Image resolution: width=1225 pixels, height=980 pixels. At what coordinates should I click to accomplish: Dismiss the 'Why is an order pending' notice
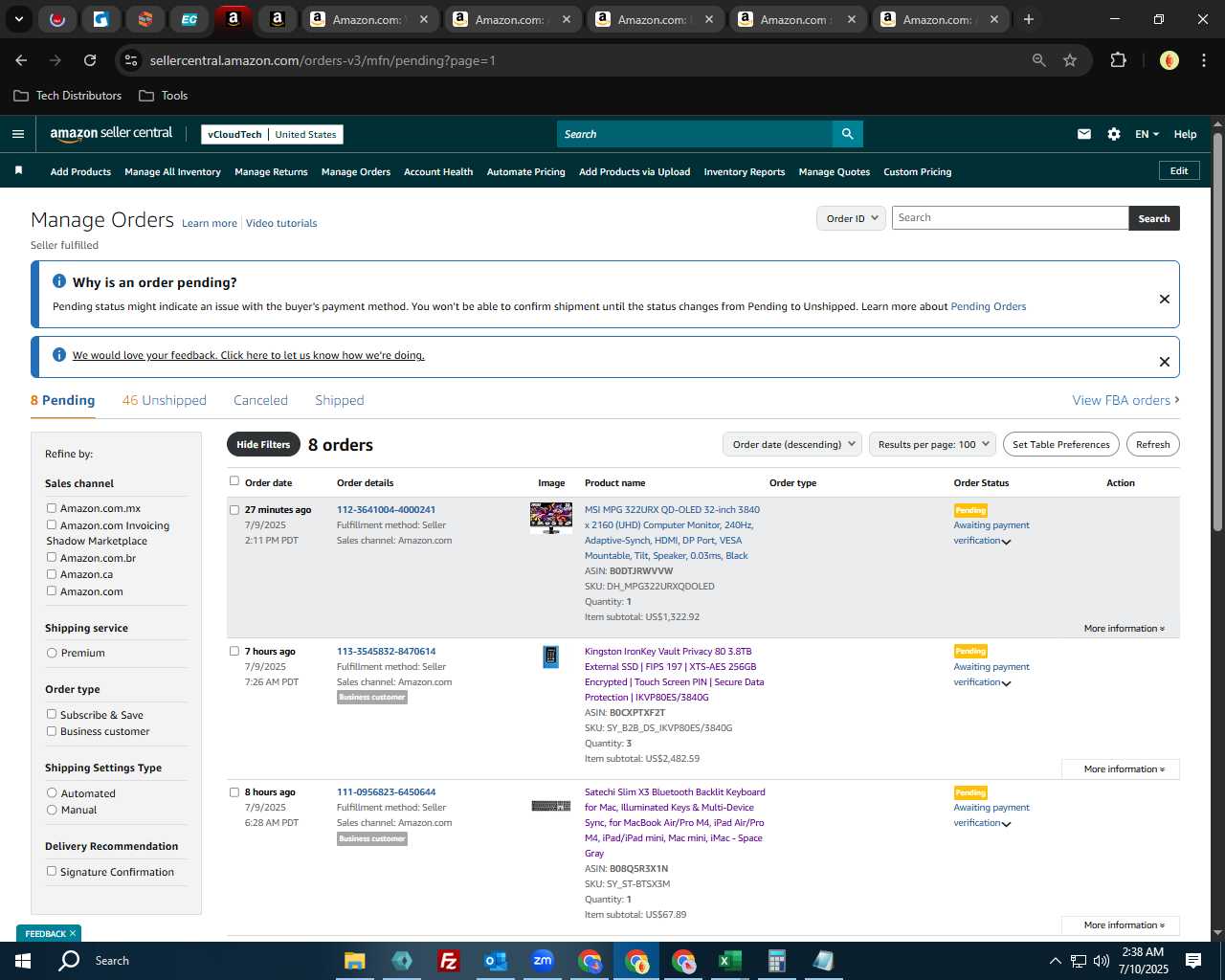coord(1165,299)
